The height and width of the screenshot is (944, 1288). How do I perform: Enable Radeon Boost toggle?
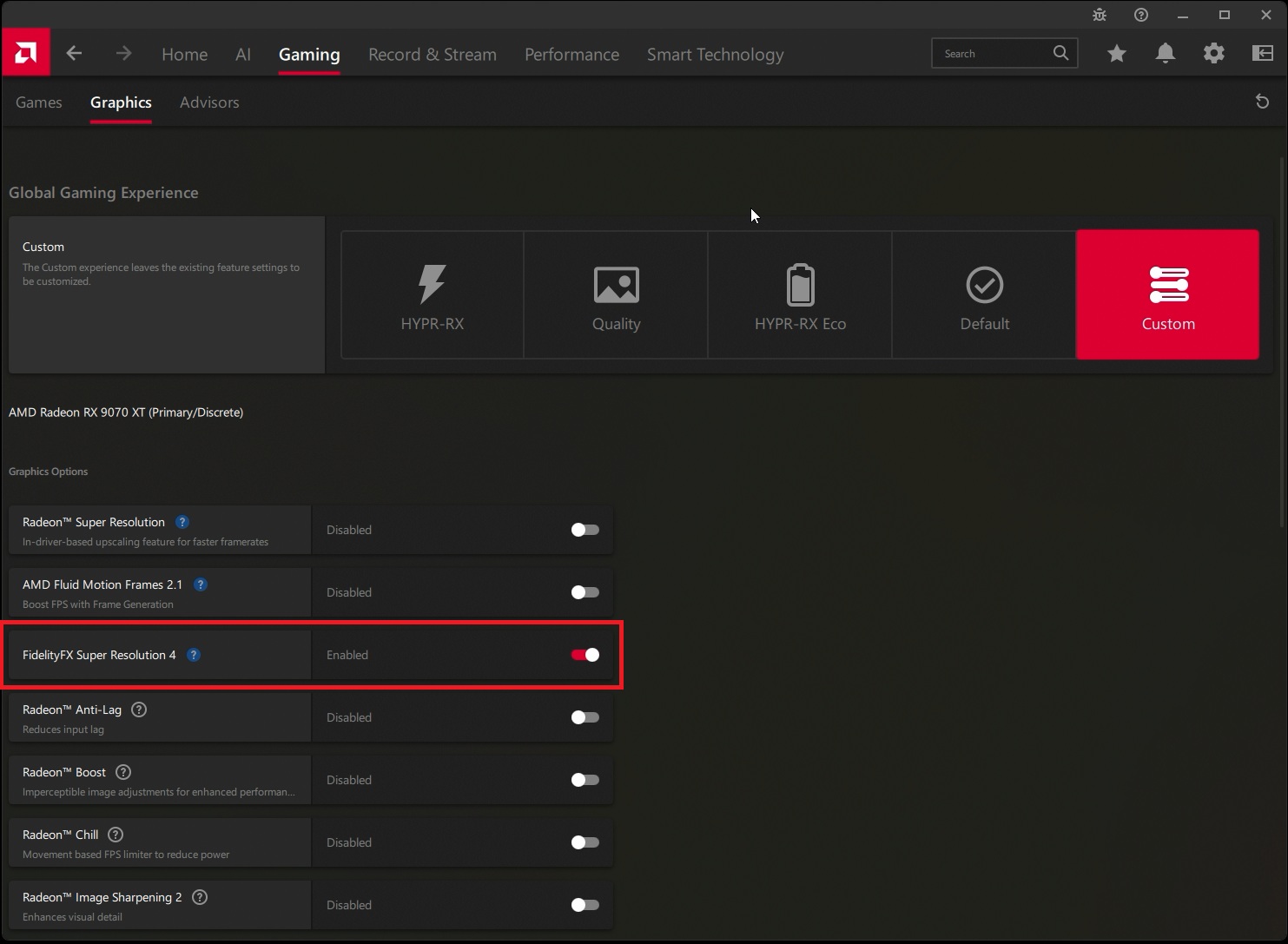click(585, 780)
